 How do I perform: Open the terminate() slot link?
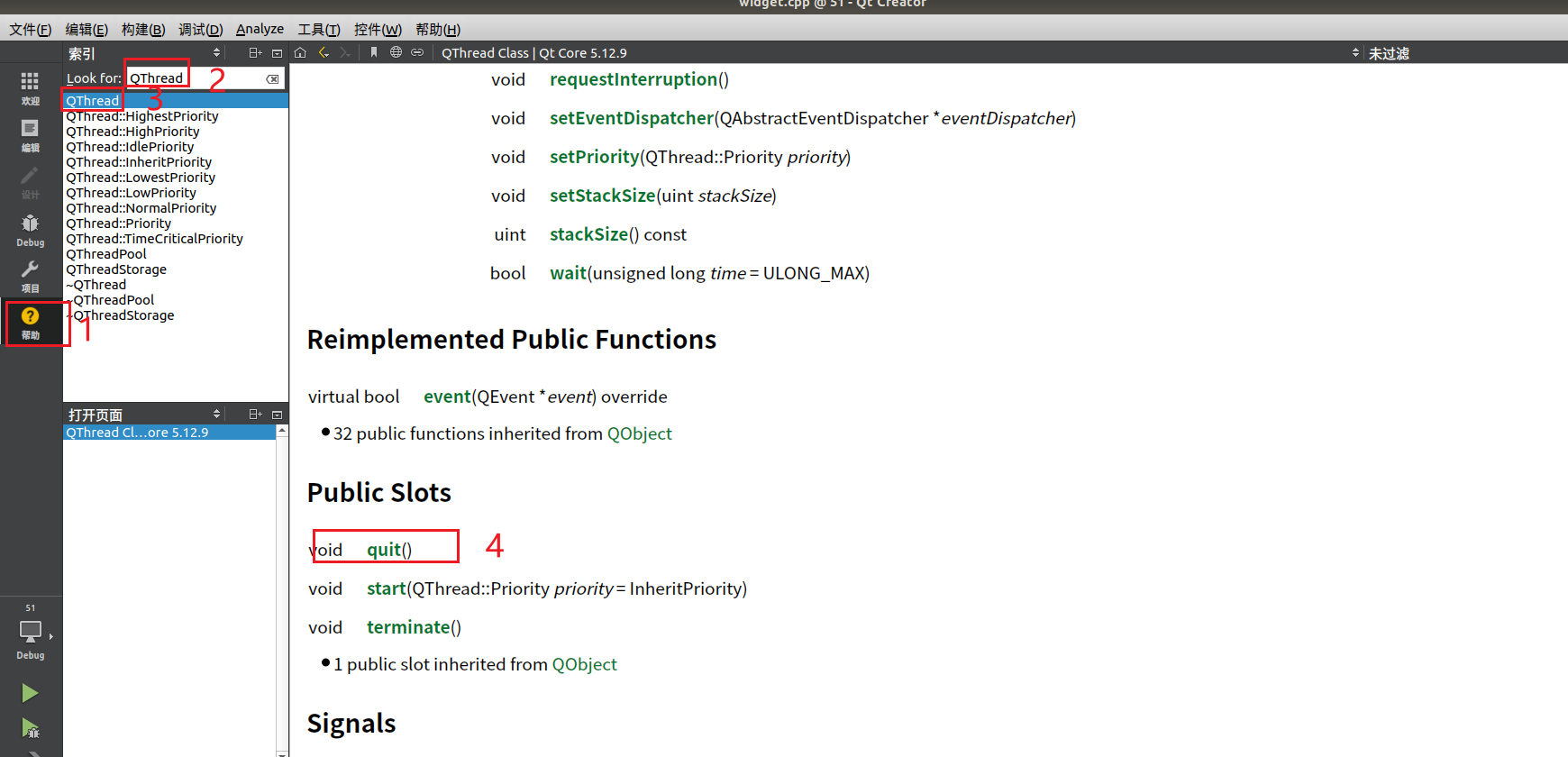(408, 627)
